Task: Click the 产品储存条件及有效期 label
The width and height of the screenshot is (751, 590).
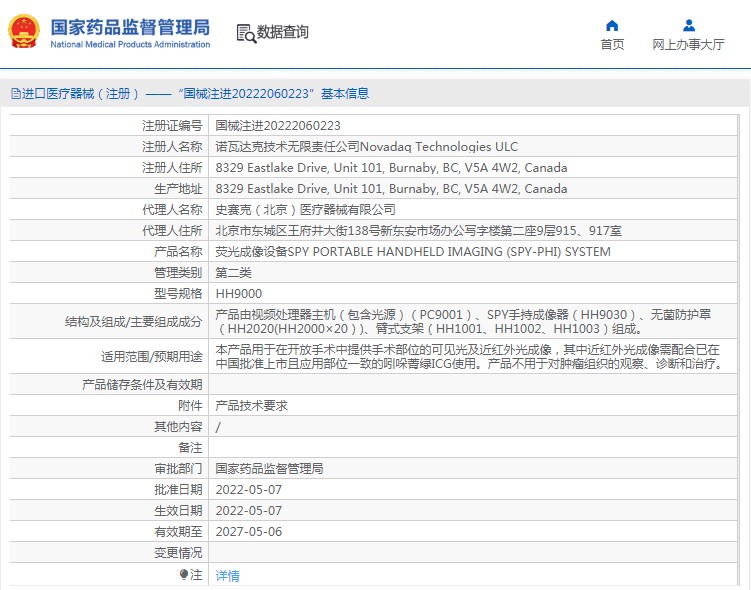Action: [x=142, y=385]
